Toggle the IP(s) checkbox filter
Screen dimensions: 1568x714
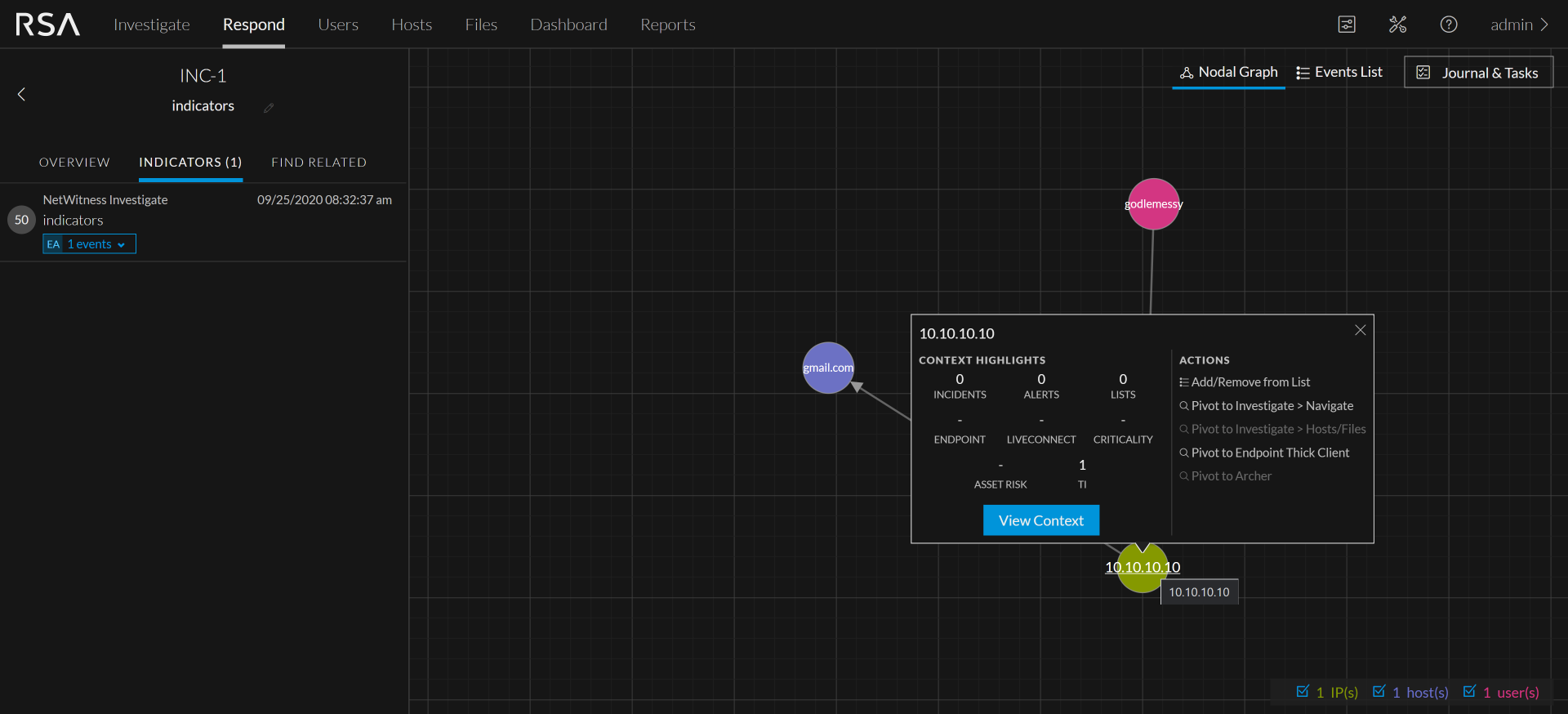[x=1303, y=692]
